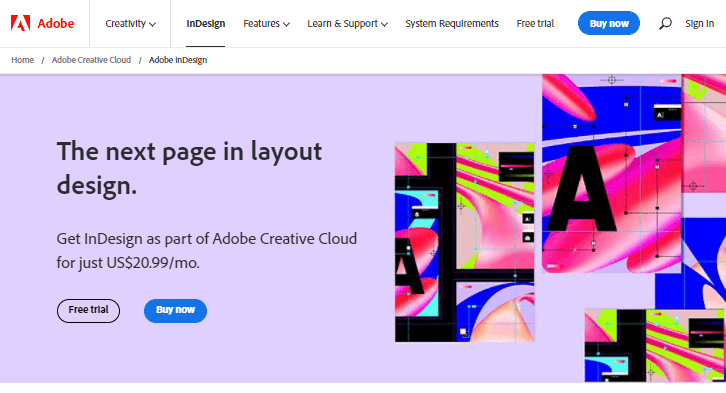Click the bottom-right artwork panel
The height and width of the screenshot is (393, 726).
[655, 345]
